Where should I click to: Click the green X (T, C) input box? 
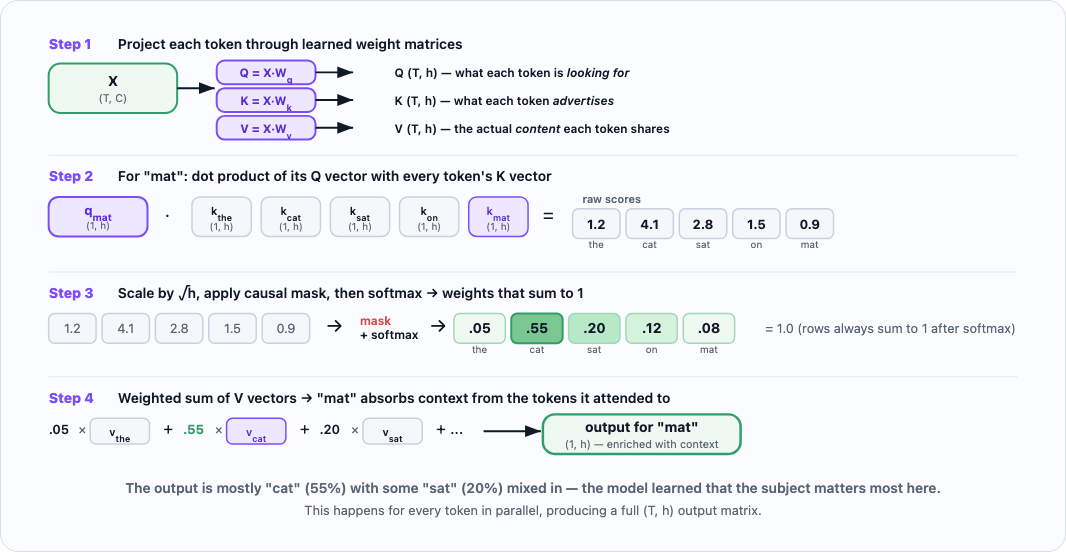click(x=113, y=87)
